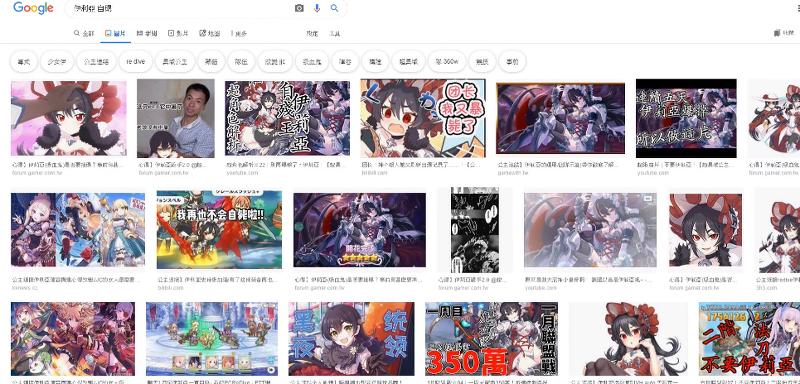Screen dimensions: 800x384
Task: Open the chibi battle stage game thumbnail
Action: [x=212, y=339]
